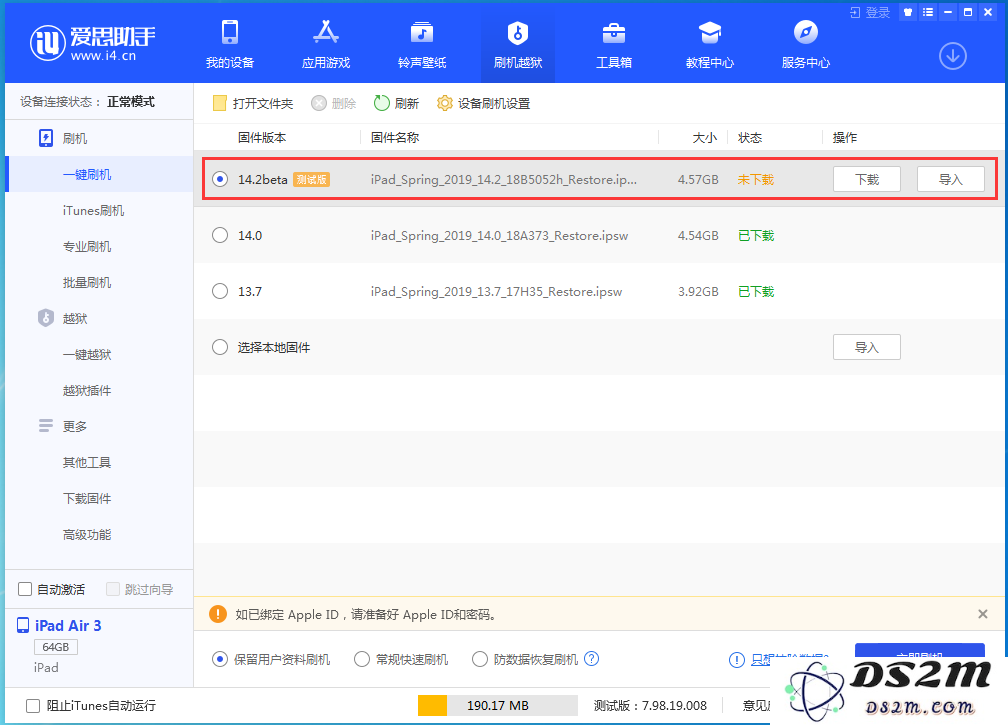Image resolution: width=1008 pixels, height=725 pixels.
Task: Click the 操作 column header
Action: (x=845, y=138)
